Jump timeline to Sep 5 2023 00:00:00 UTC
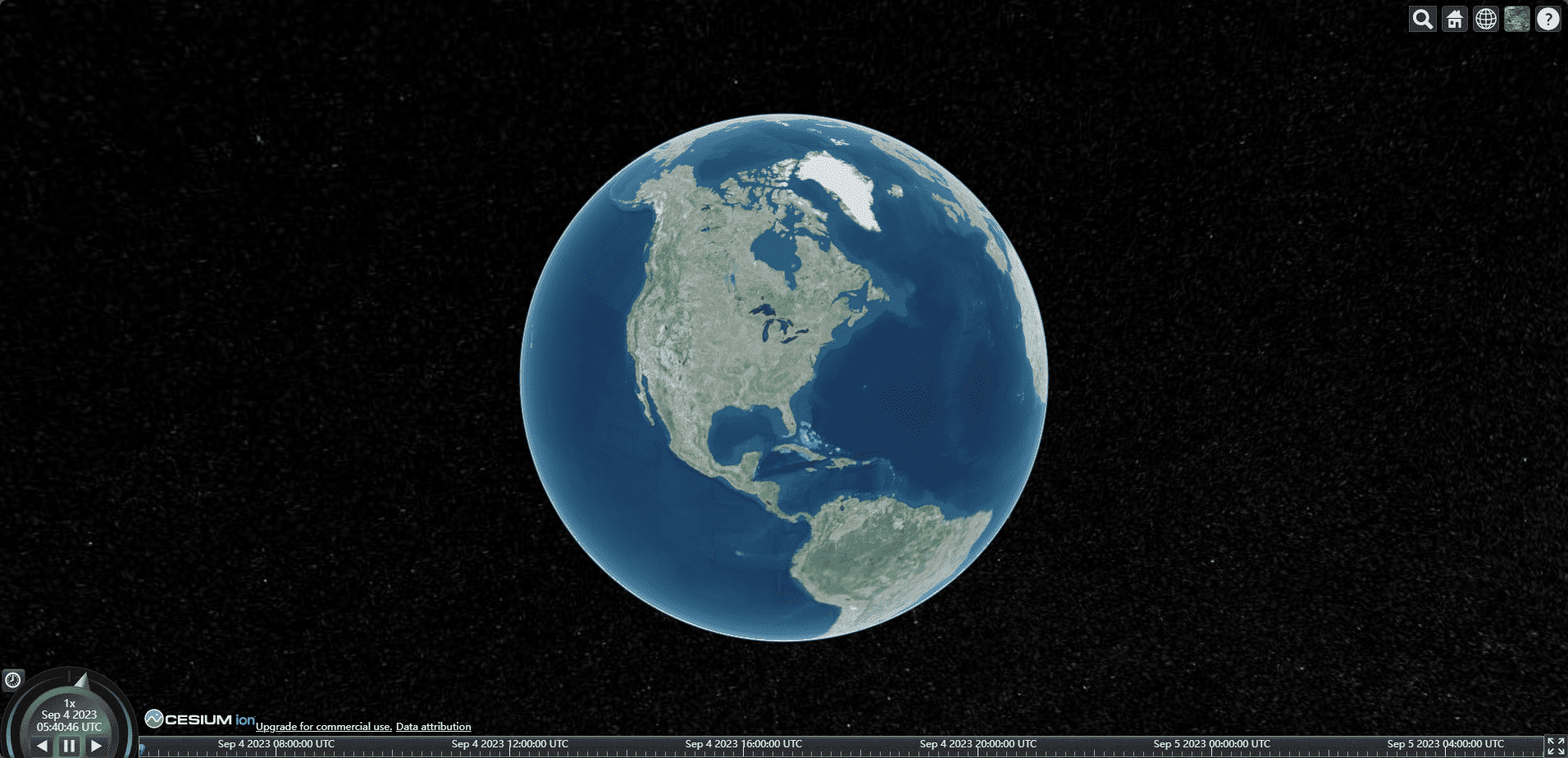Viewport: 1568px width, 758px height. [1211, 744]
